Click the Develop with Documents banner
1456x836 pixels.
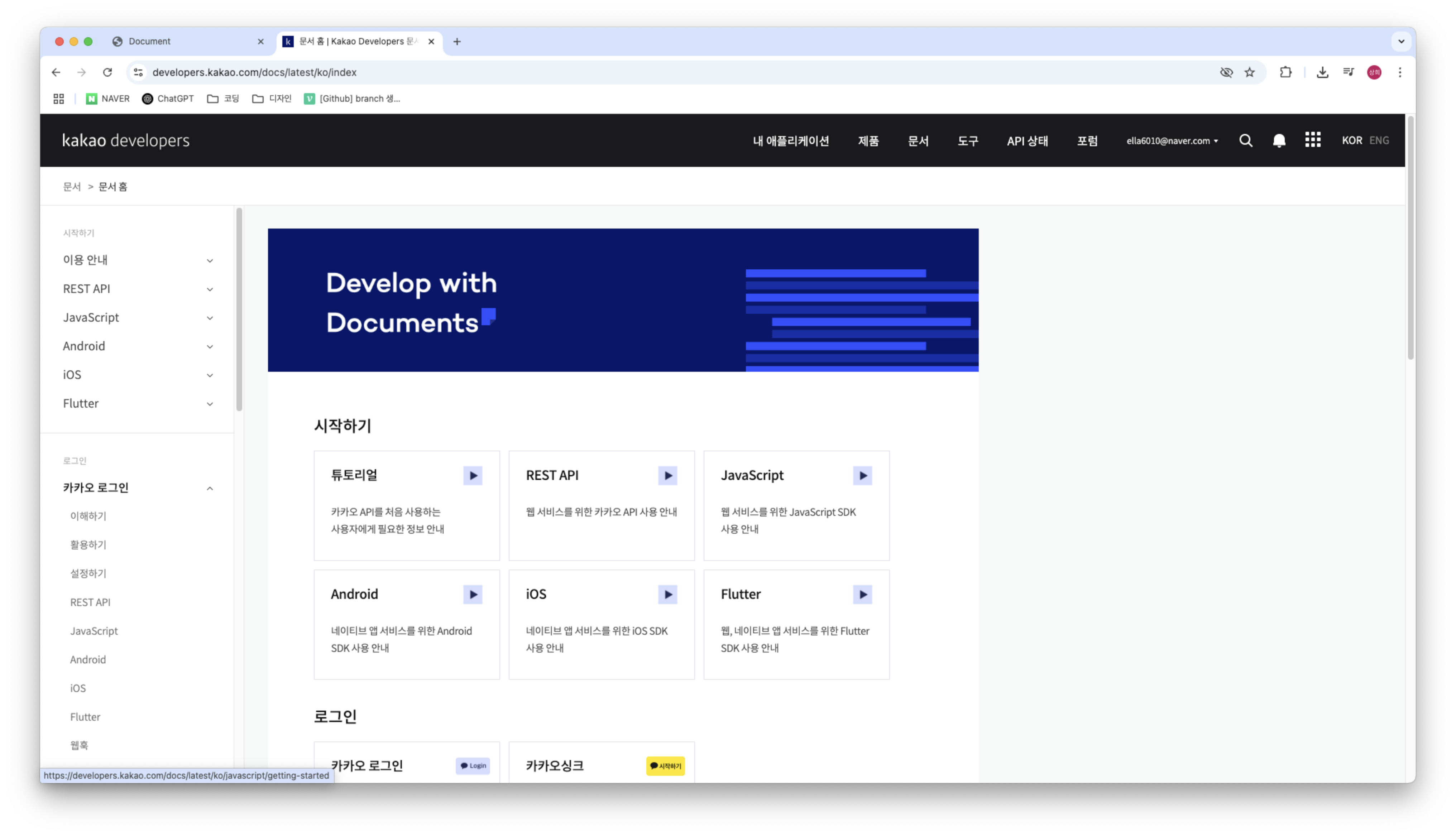pos(623,300)
